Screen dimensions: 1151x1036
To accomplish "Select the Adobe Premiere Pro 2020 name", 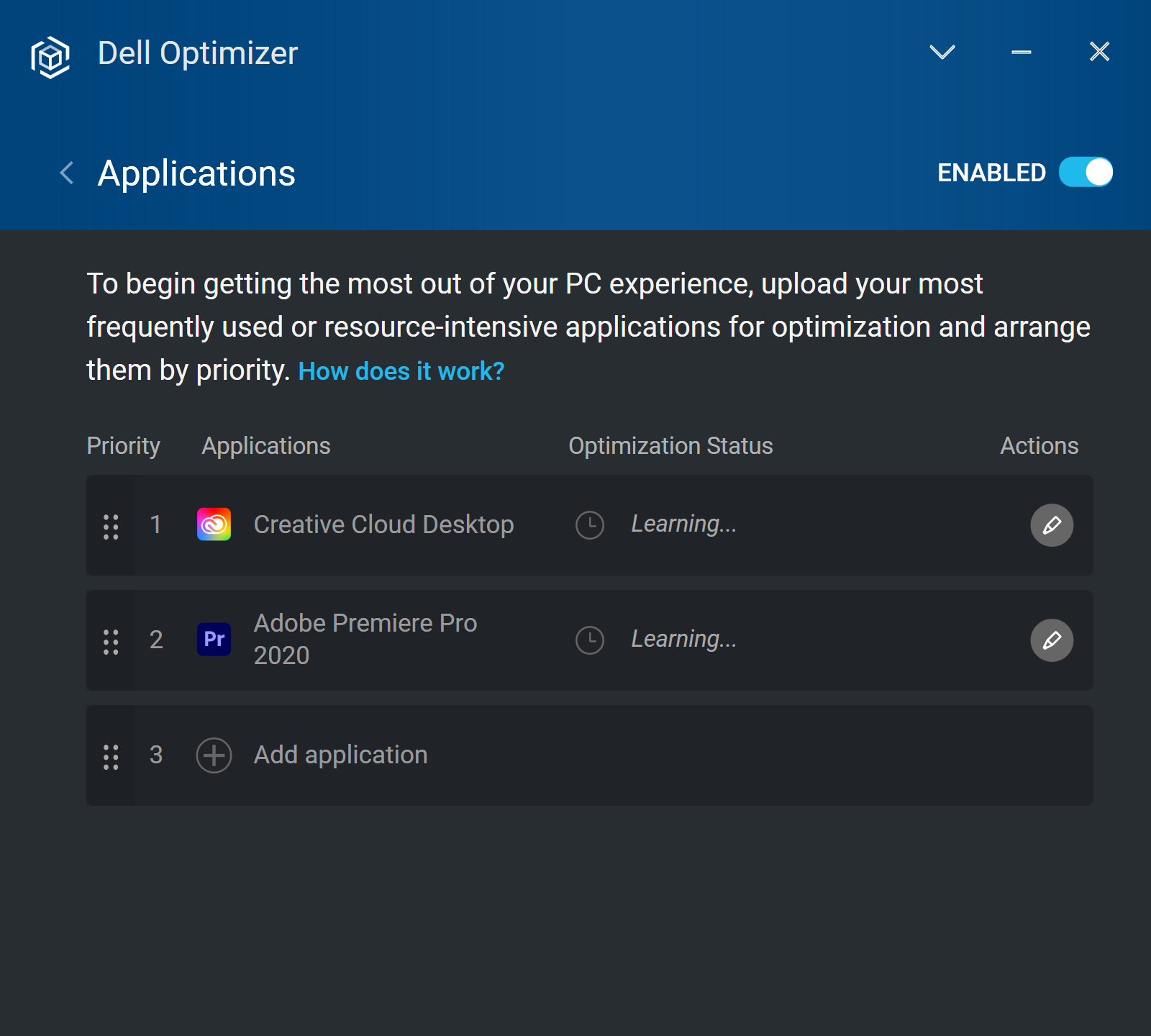I will (365, 639).
